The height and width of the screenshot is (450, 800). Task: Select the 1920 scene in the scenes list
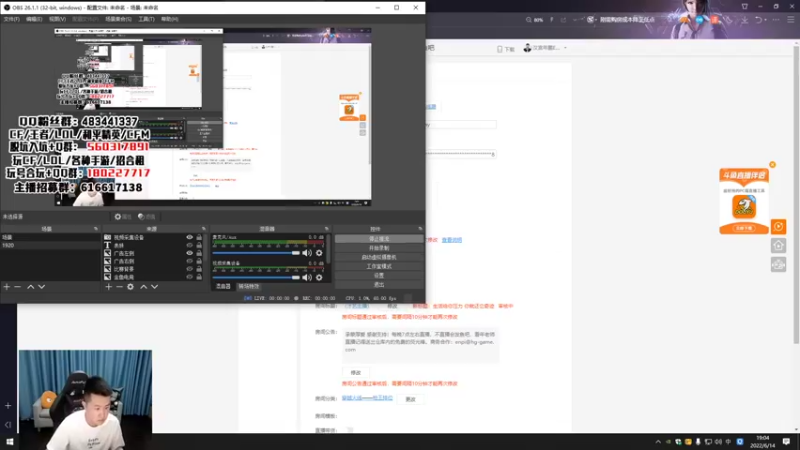click(x=51, y=245)
